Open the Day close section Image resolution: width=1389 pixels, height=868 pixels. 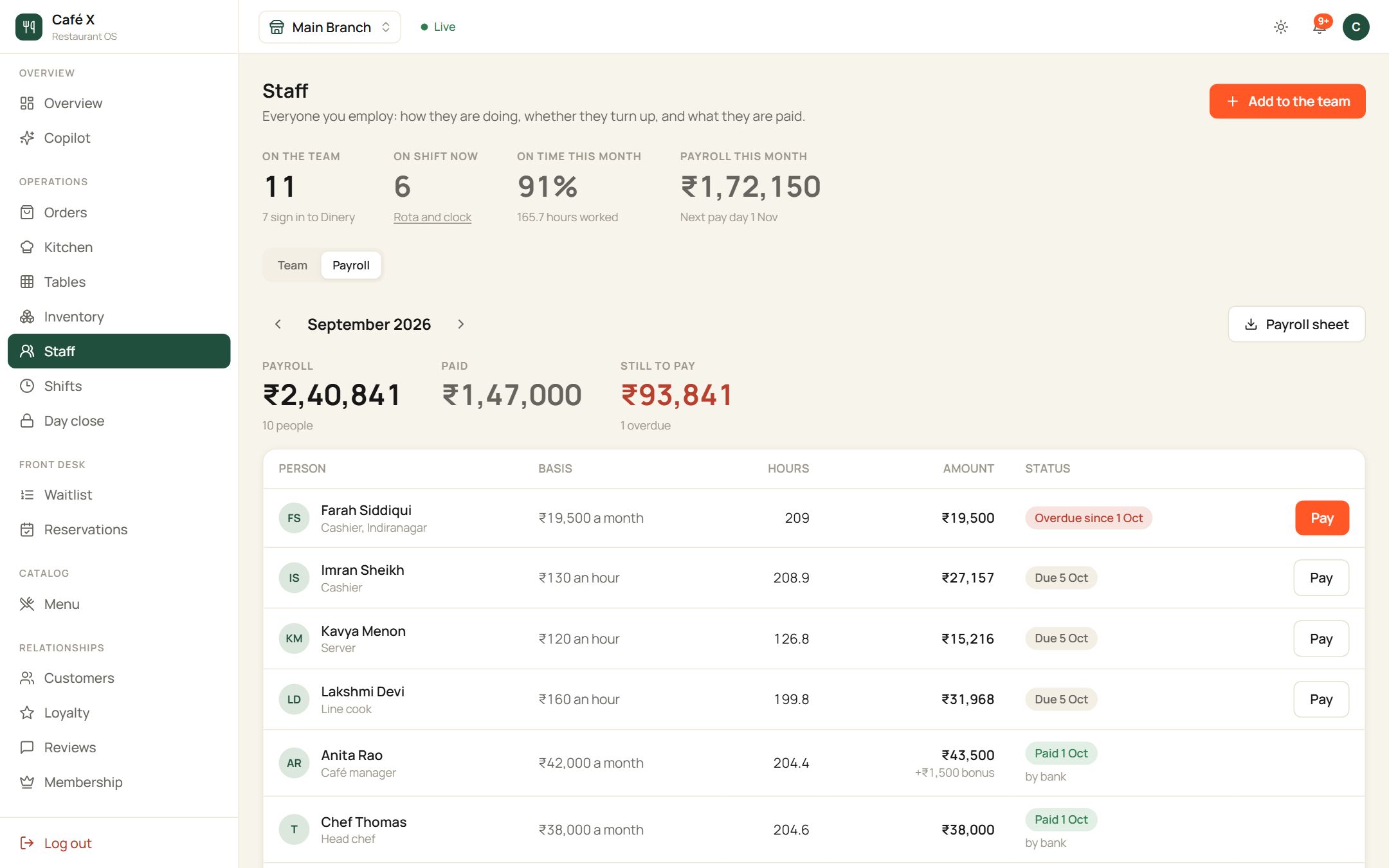(119, 421)
